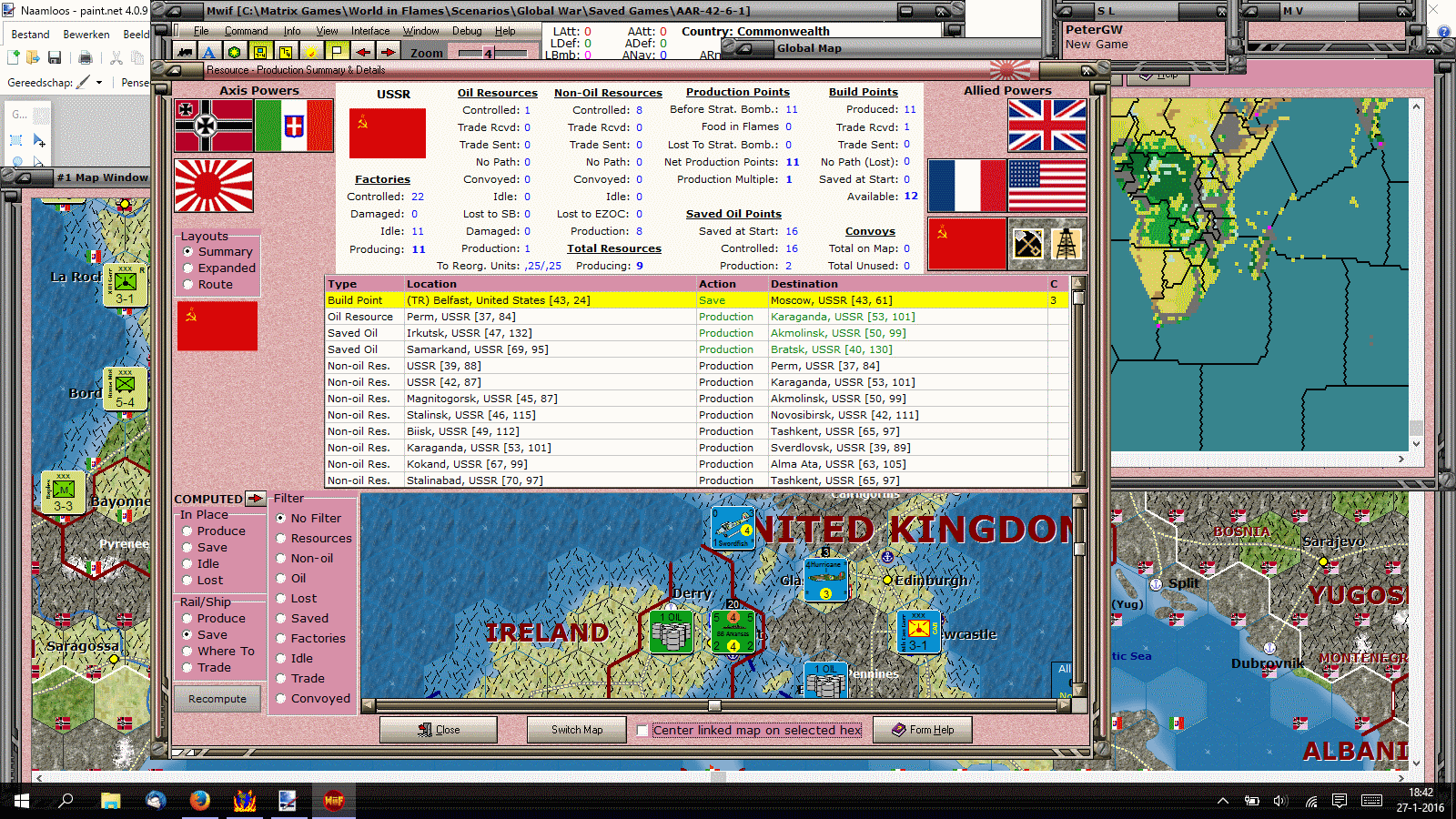The width and height of the screenshot is (1456, 819).
Task: Select Rail/Ship Where To option
Action: pyautogui.click(x=218, y=651)
